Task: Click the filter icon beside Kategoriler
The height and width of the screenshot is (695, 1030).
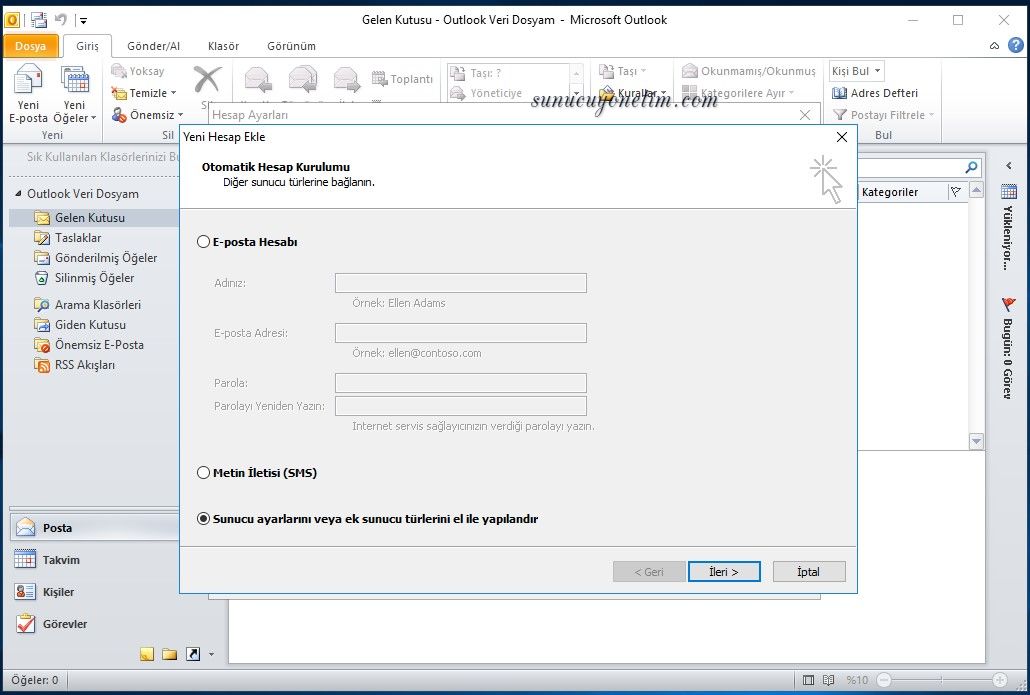Action: (x=956, y=192)
